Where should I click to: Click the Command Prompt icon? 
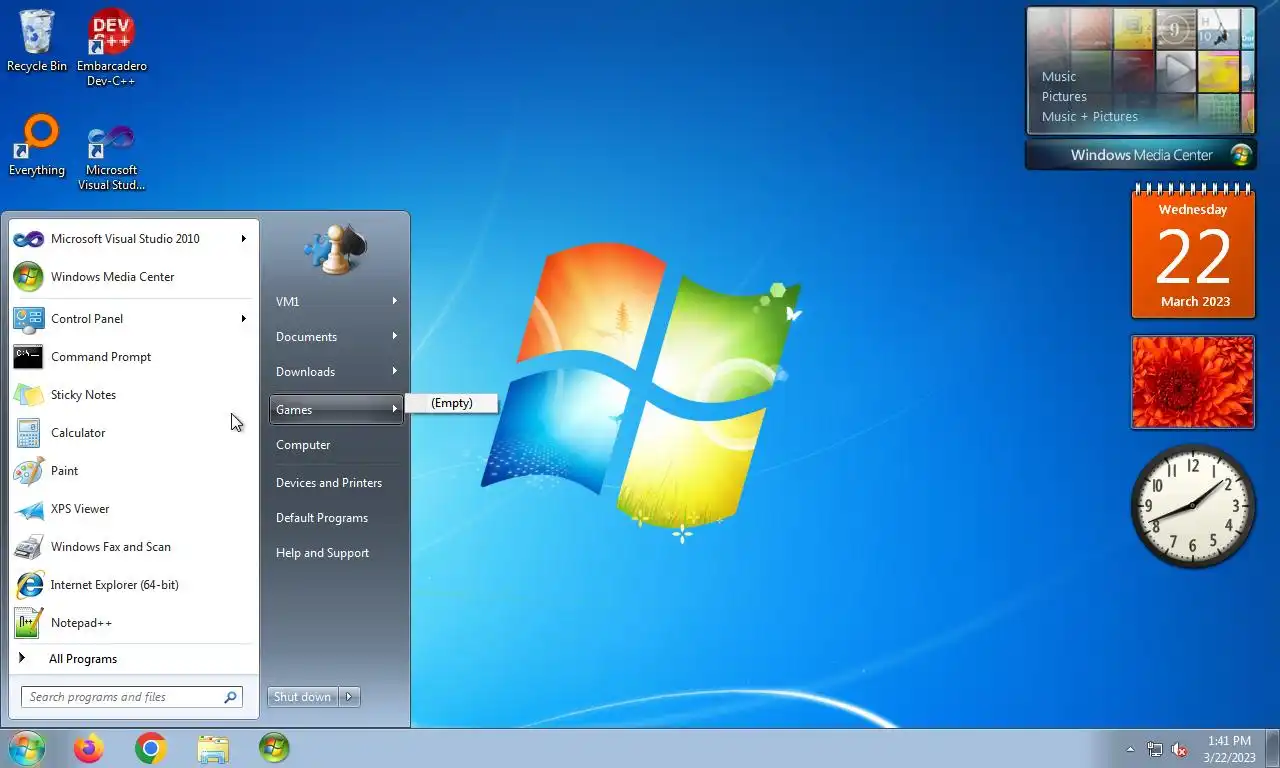click(28, 357)
